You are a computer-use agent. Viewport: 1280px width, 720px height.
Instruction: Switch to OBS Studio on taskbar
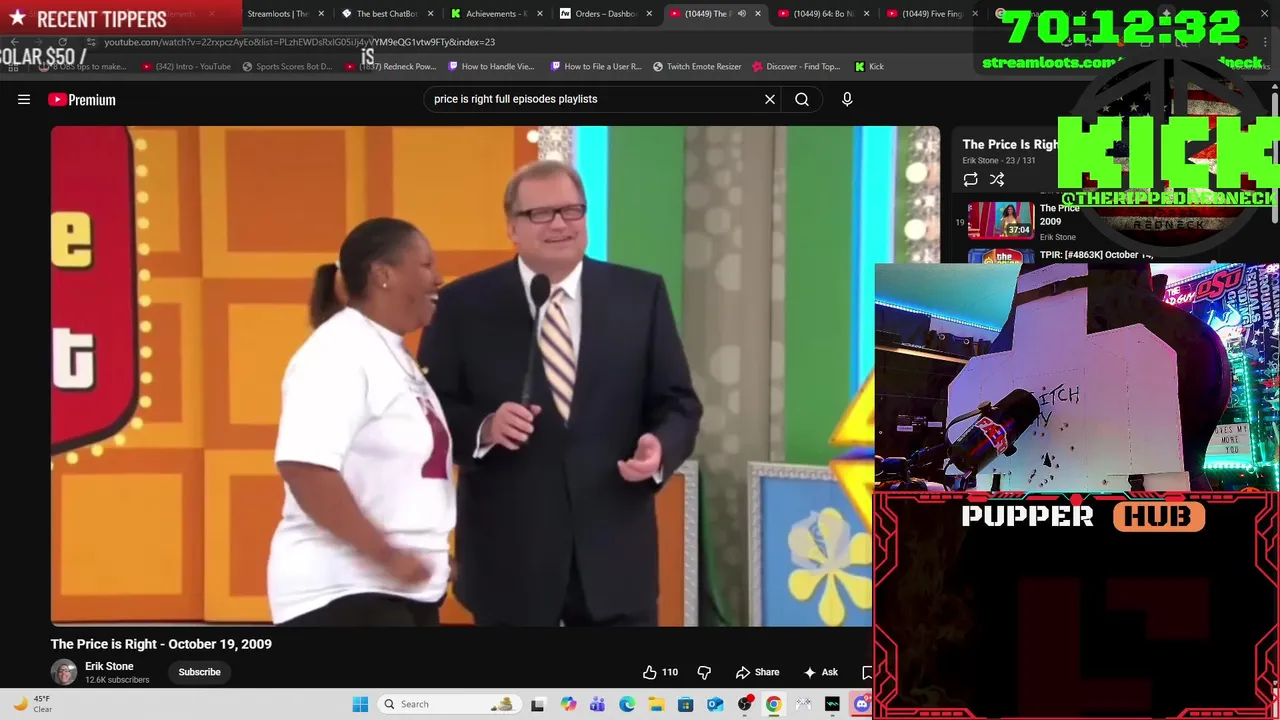coord(745,704)
